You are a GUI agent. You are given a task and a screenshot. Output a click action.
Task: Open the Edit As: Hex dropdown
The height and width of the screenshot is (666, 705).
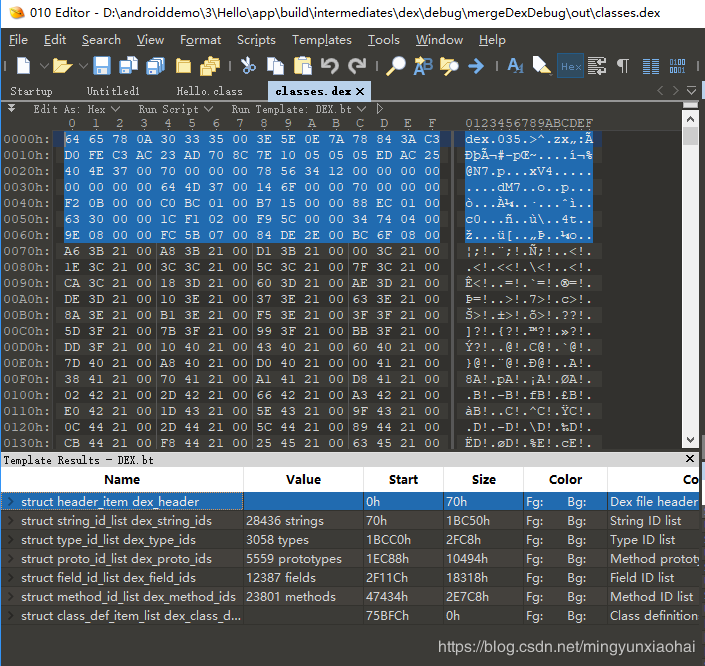(76, 109)
